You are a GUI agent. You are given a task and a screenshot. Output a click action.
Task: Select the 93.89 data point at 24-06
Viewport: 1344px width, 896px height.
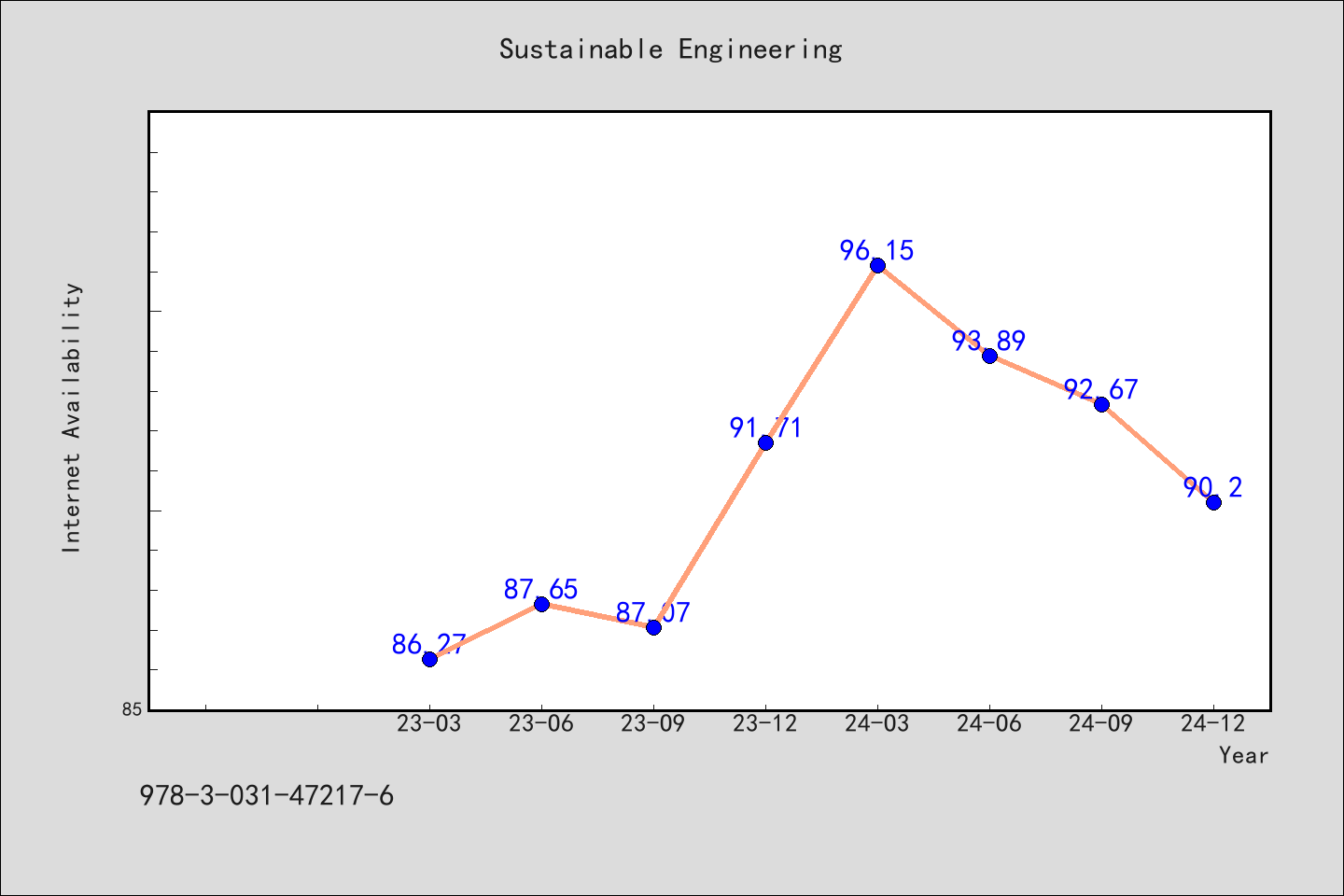(x=989, y=356)
